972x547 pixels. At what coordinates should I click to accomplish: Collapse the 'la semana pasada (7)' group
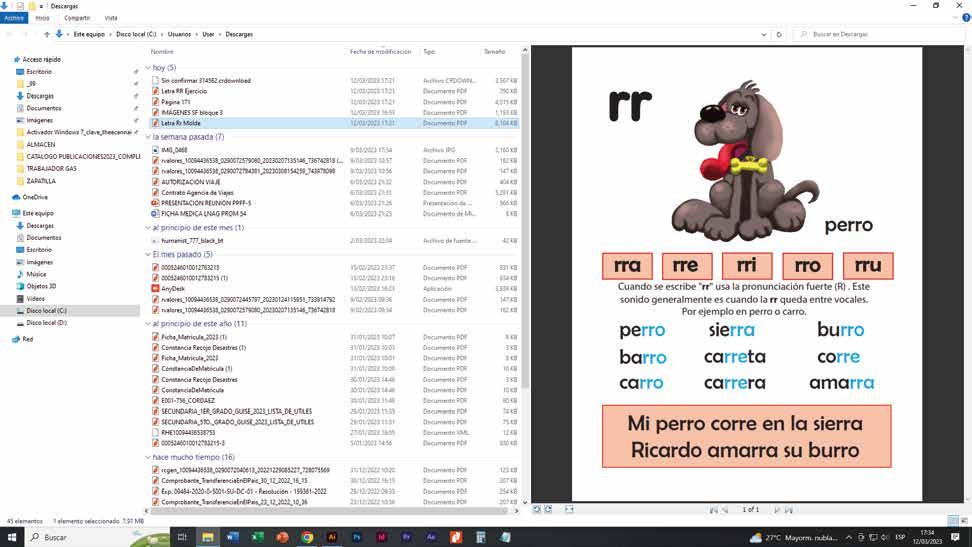click(x=148, y=136)
